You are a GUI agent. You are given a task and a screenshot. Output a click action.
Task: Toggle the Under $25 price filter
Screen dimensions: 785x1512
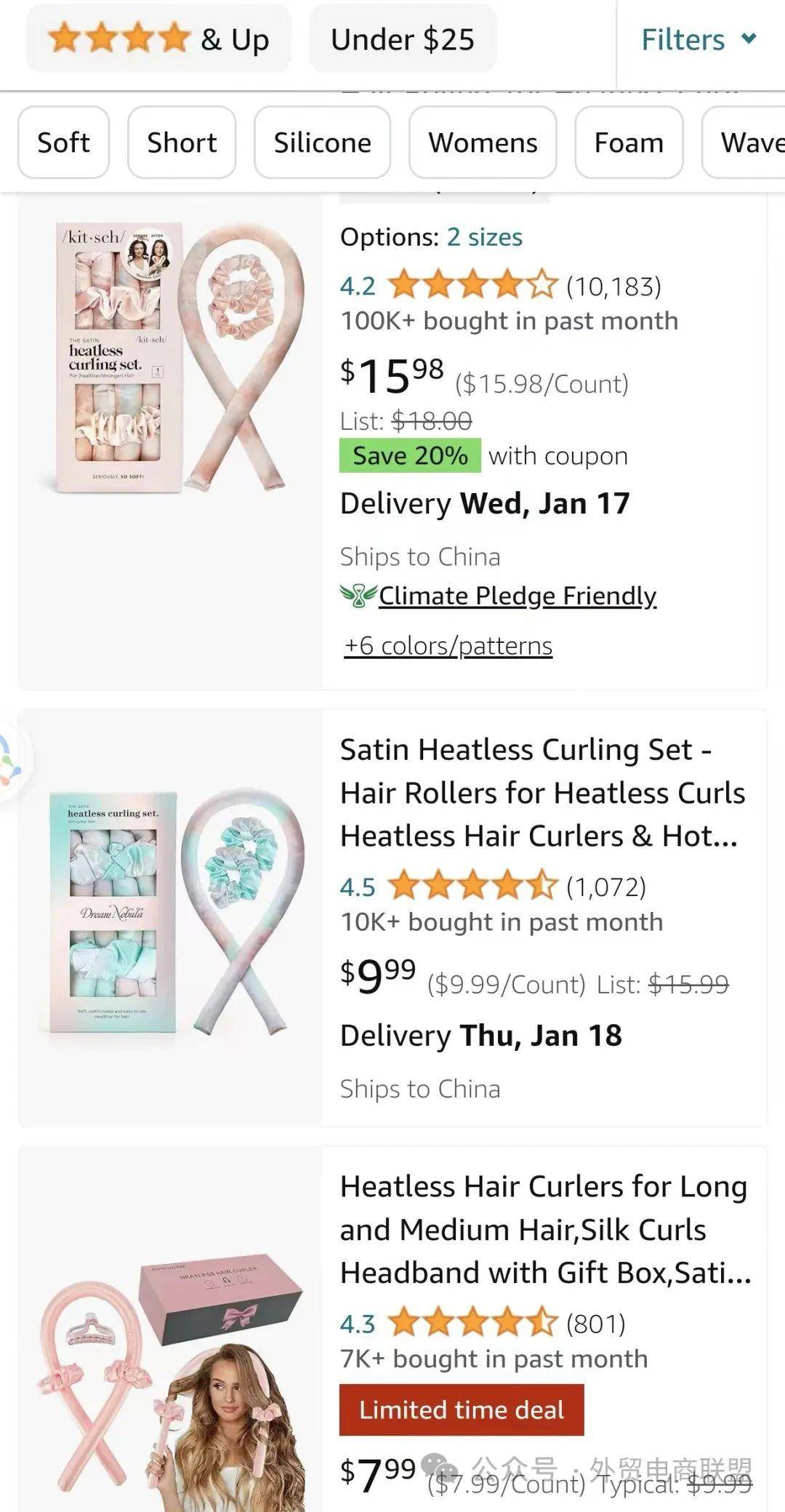coord(402,39)
